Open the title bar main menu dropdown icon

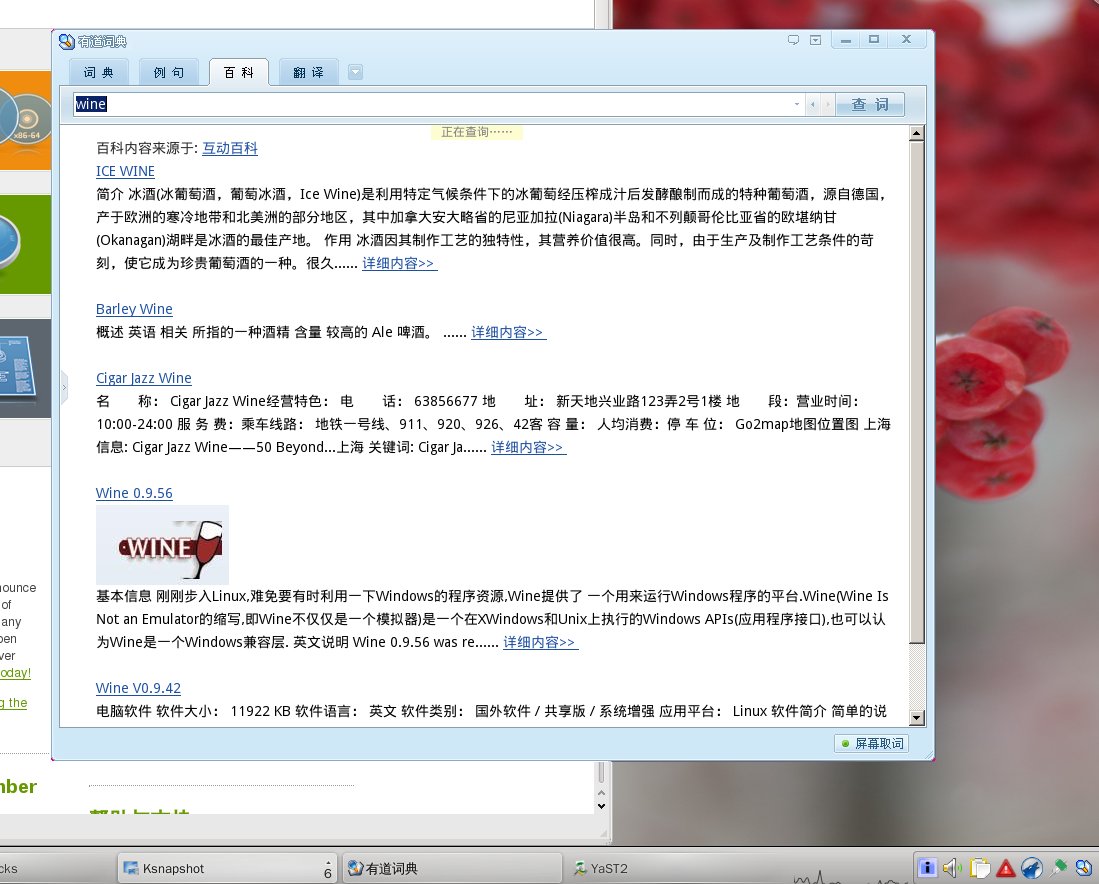(x=815, y=40)
